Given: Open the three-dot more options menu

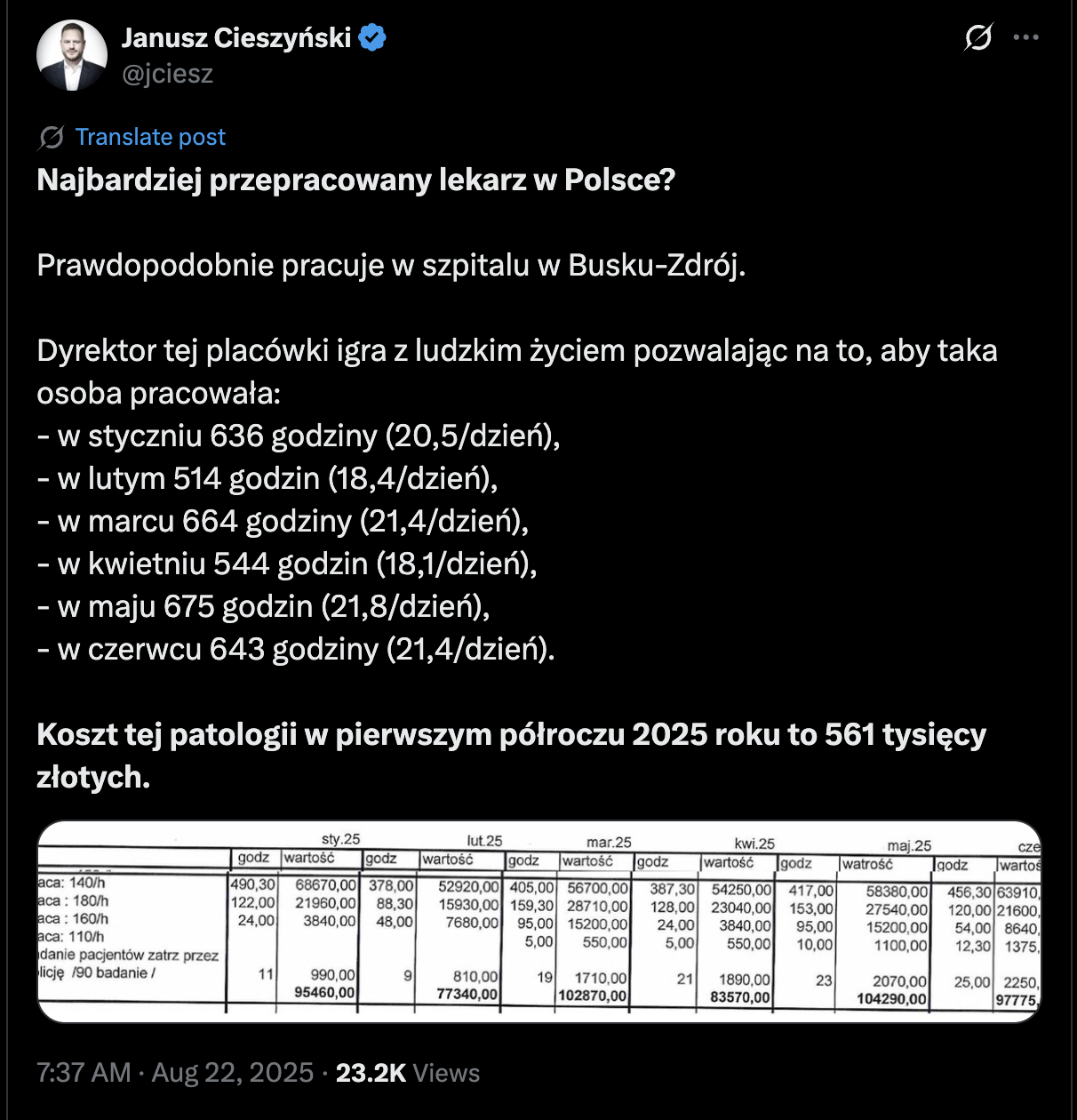Looking at the screenshot, I should point(1025,37).
